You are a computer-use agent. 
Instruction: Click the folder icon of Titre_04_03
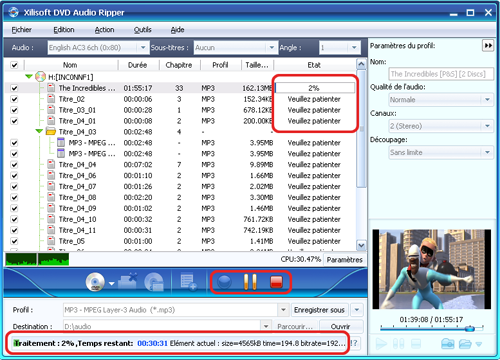[x=51, y=132]
